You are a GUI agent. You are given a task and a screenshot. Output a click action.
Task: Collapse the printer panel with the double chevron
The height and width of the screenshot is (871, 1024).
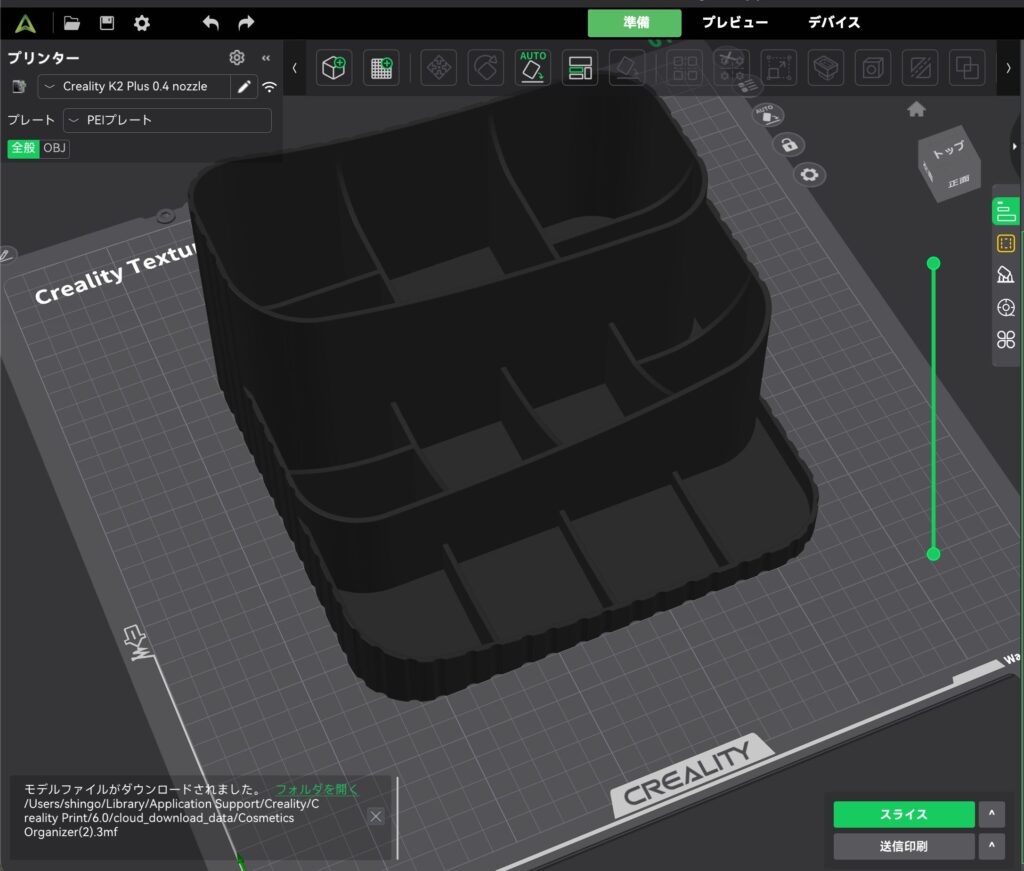(264, 58)
